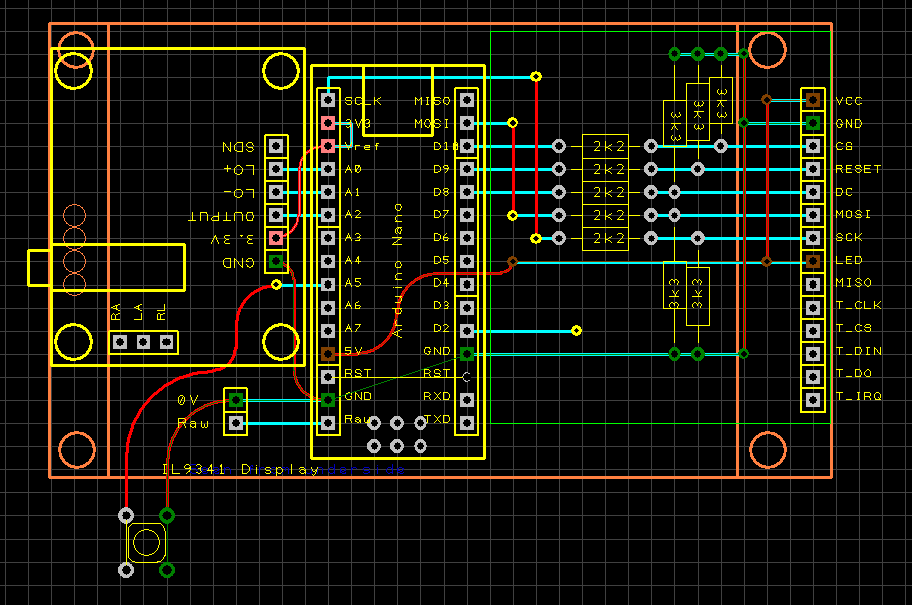Image resolution: width=912 pixels, height=605 pixels.
Task: Click the pad beside display CS label
Action: (x=813, y=146)
